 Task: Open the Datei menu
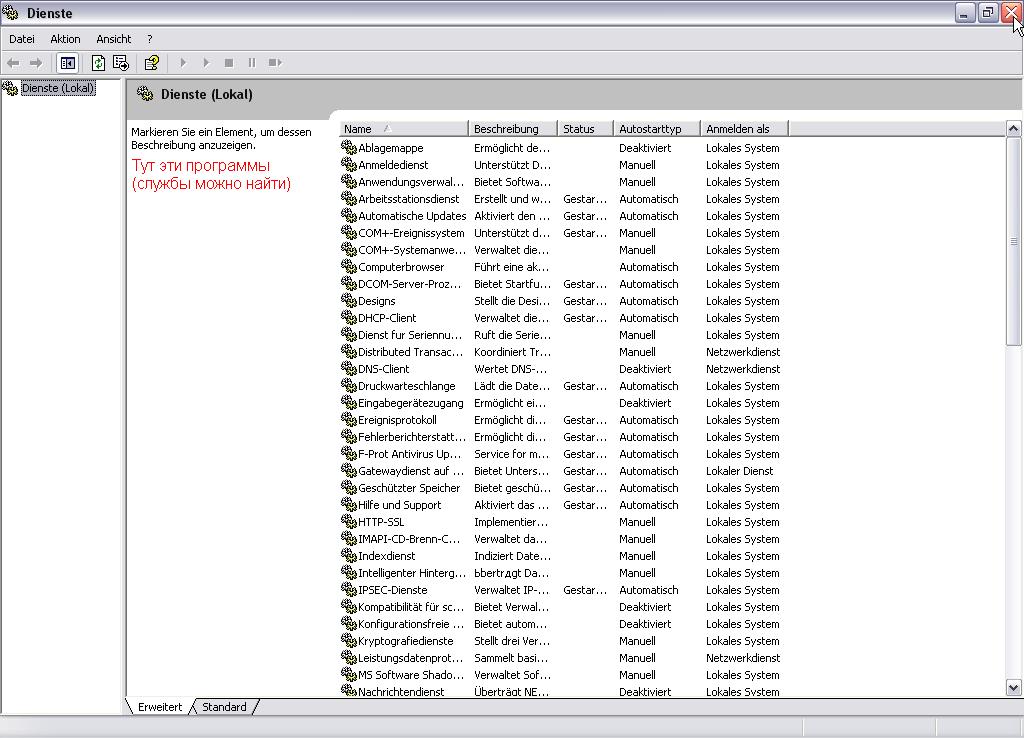click(22, 39)
